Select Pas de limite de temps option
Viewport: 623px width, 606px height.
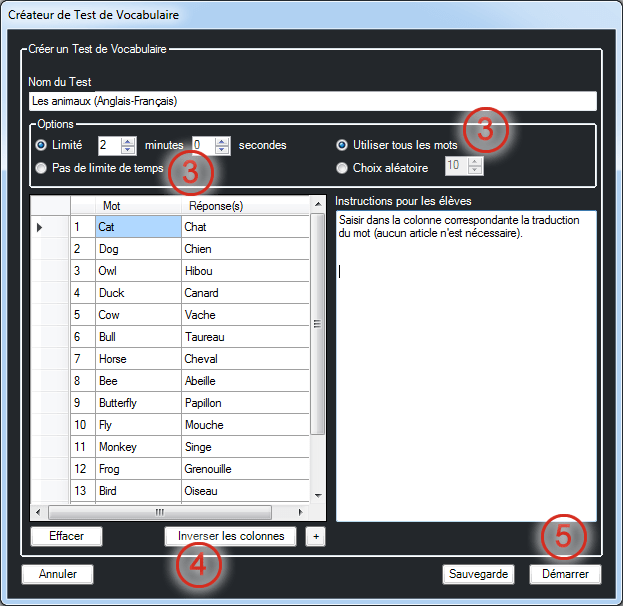pyautogui.click(x=41, y=168)
